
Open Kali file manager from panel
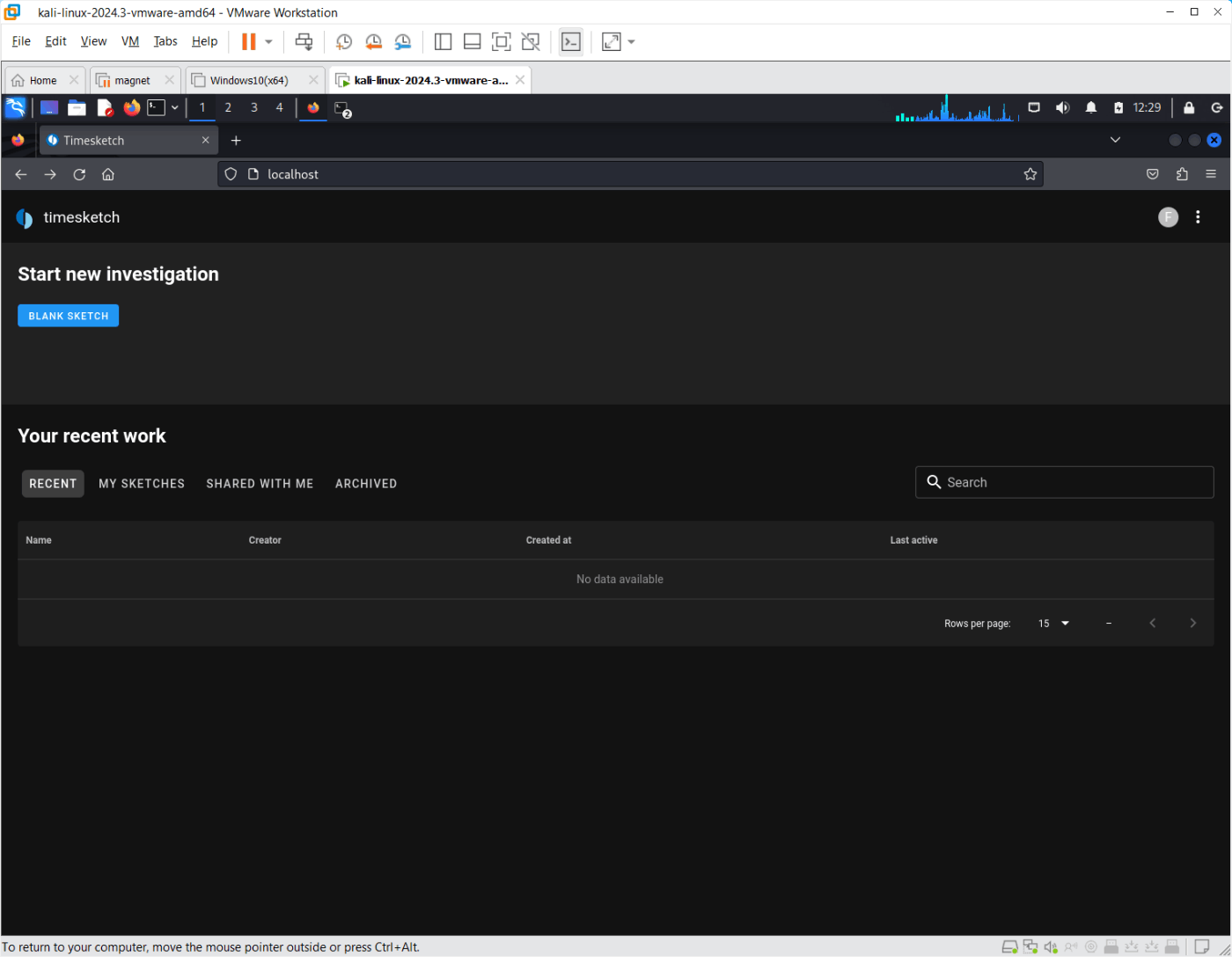(x=77, y=107)
